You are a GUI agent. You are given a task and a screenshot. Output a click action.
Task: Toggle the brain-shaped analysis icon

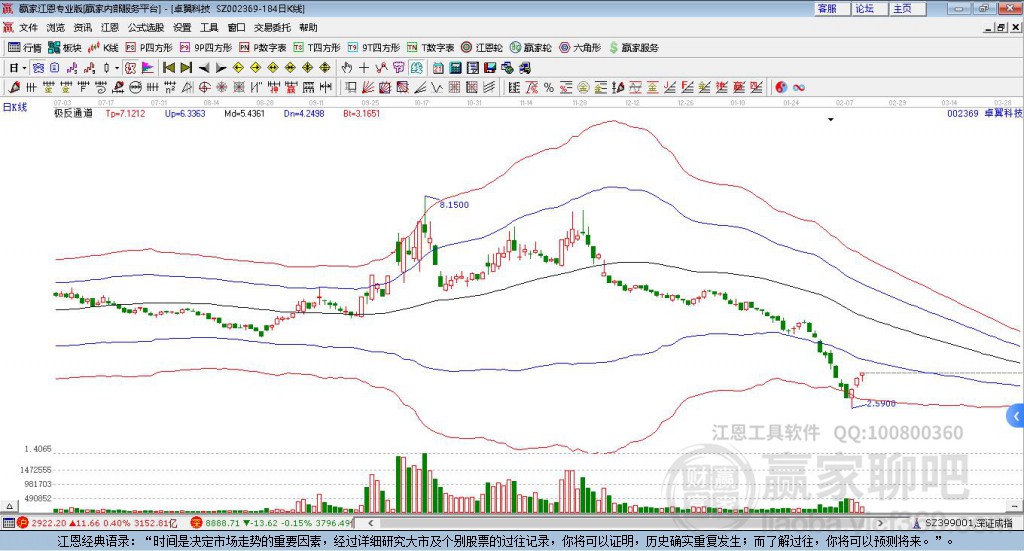pyautogui.click(x=415, y=68)
